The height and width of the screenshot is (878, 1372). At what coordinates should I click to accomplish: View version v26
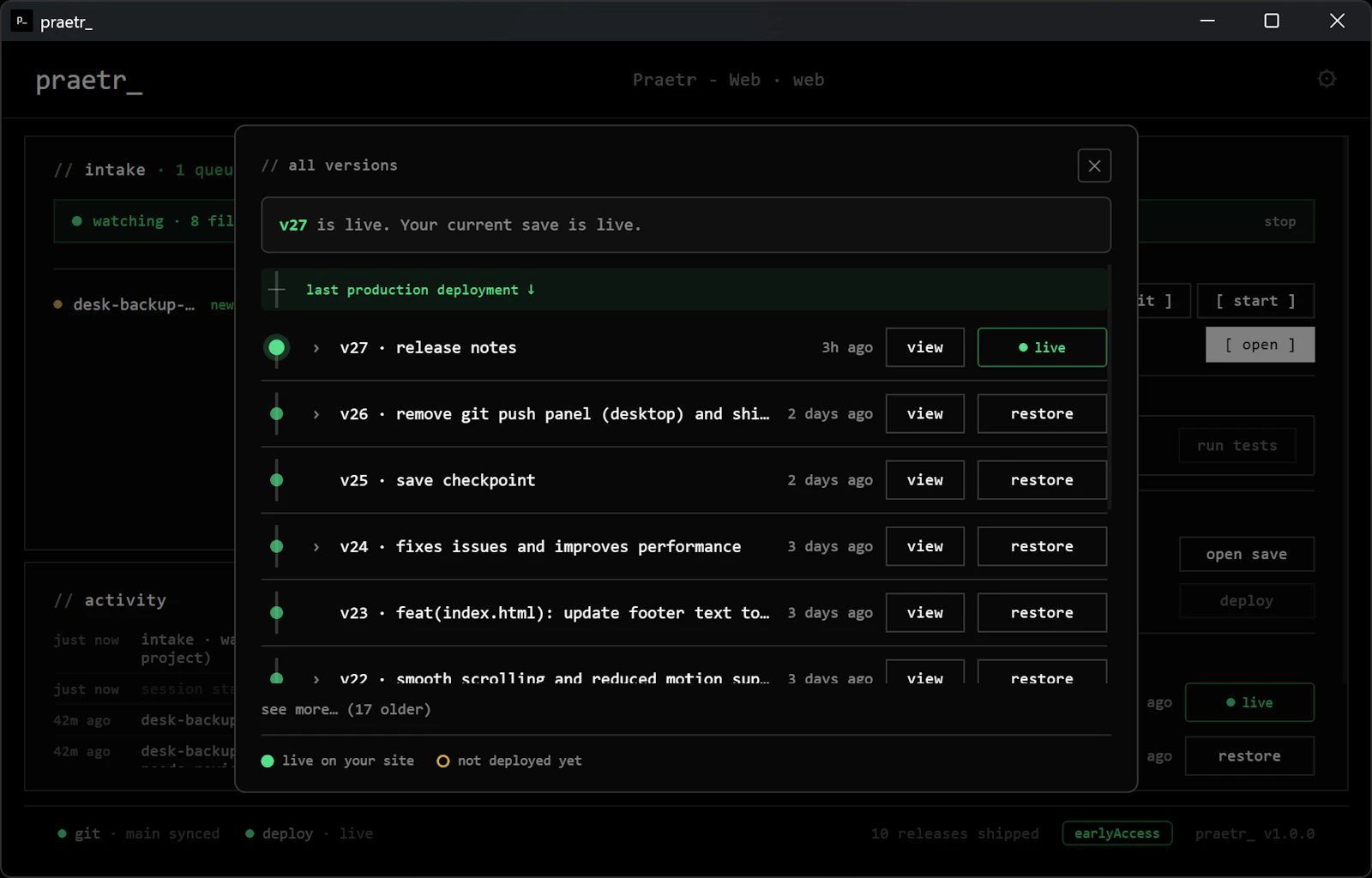click(924, 414)
